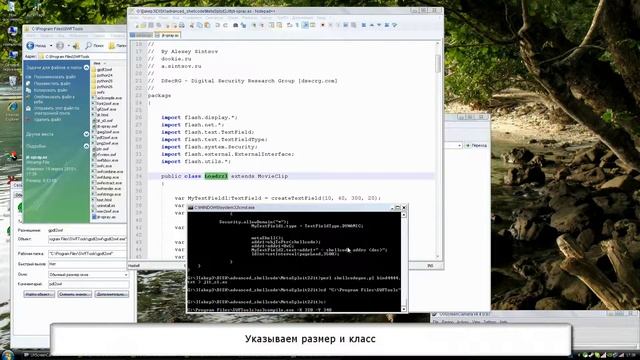This screenshot has width=640, height=360.
Task: Click the Forward button in Explorer toolbar
Action: (x=60, y=46)
